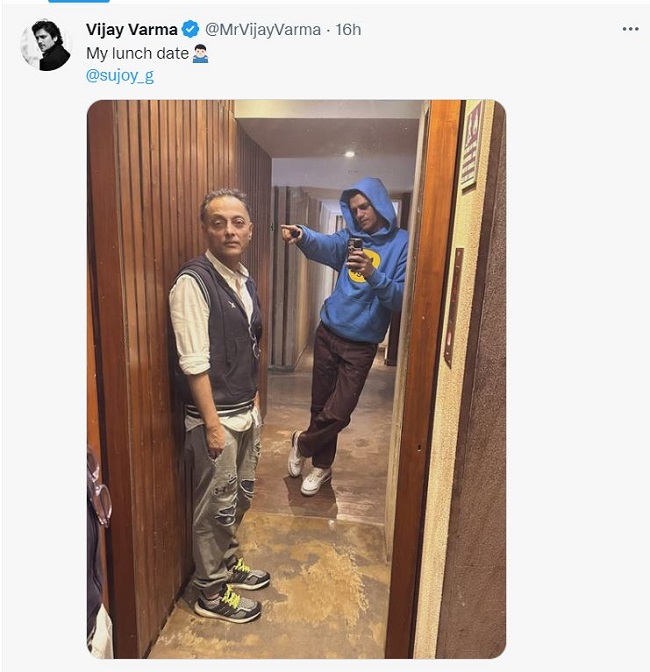The width and height of the screenshot is (650, 672).
Task: Open the @sujoy_g mention link
Action: [120, 76]
